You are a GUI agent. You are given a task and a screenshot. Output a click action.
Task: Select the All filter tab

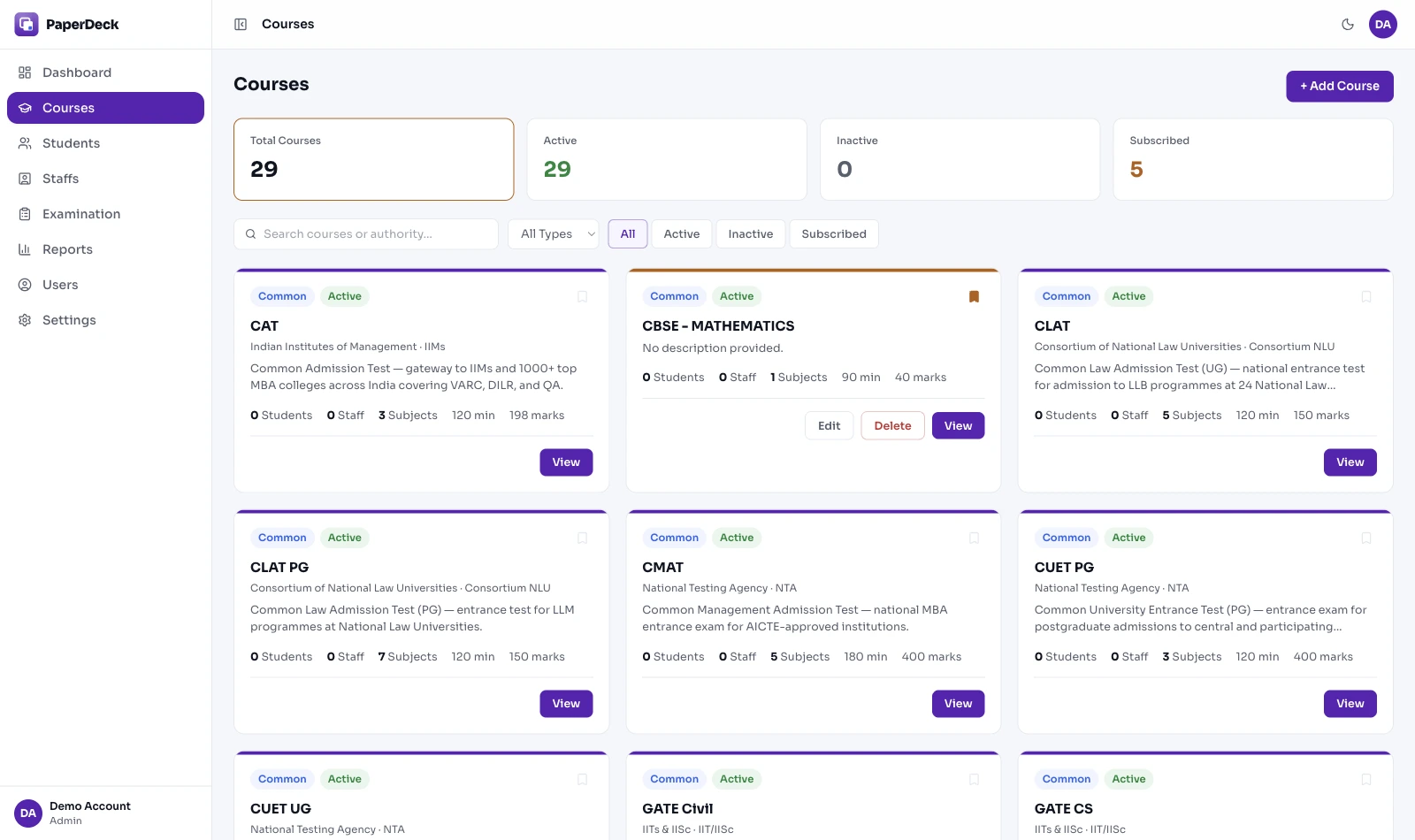(x=628, y=234)
